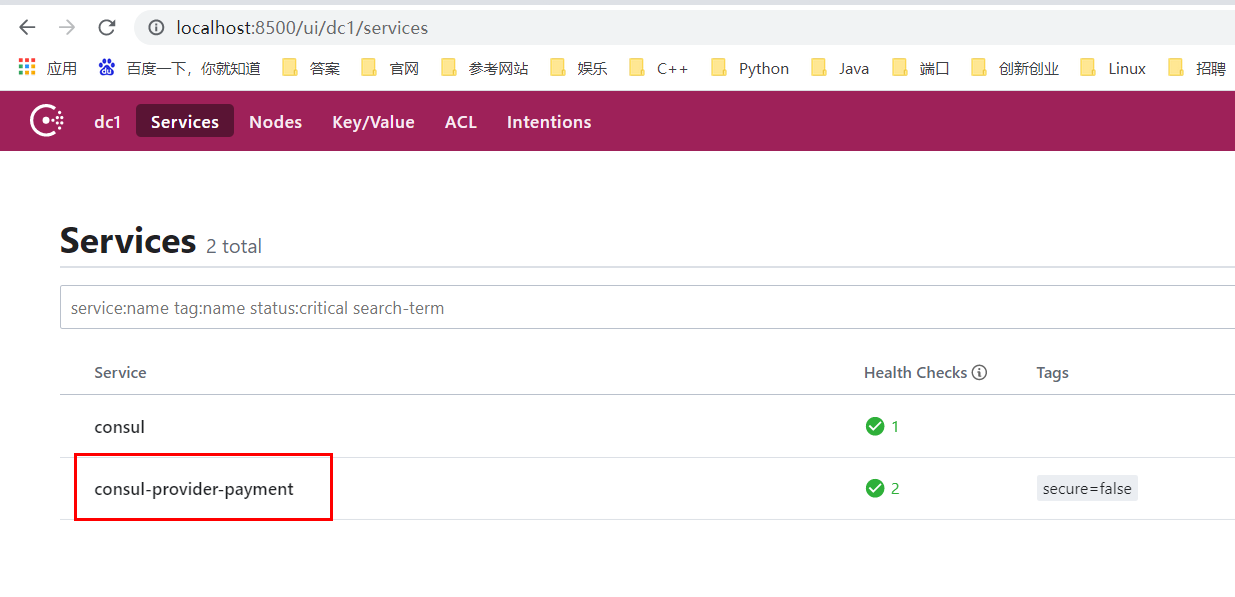
Task: Open the 端口 bookmark folder
Action: 921,68
